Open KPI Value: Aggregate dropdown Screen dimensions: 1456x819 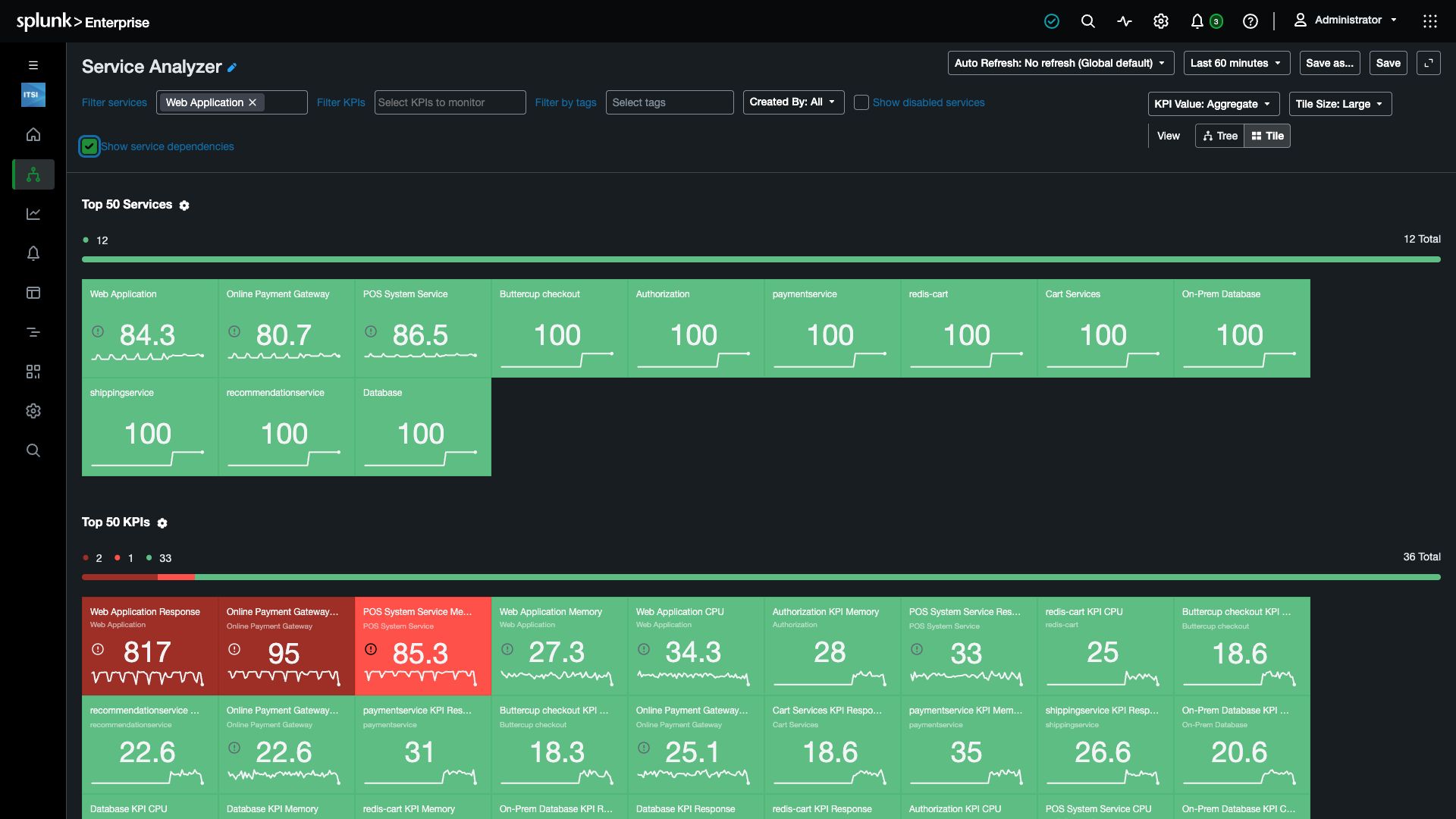coord(1213,104)
